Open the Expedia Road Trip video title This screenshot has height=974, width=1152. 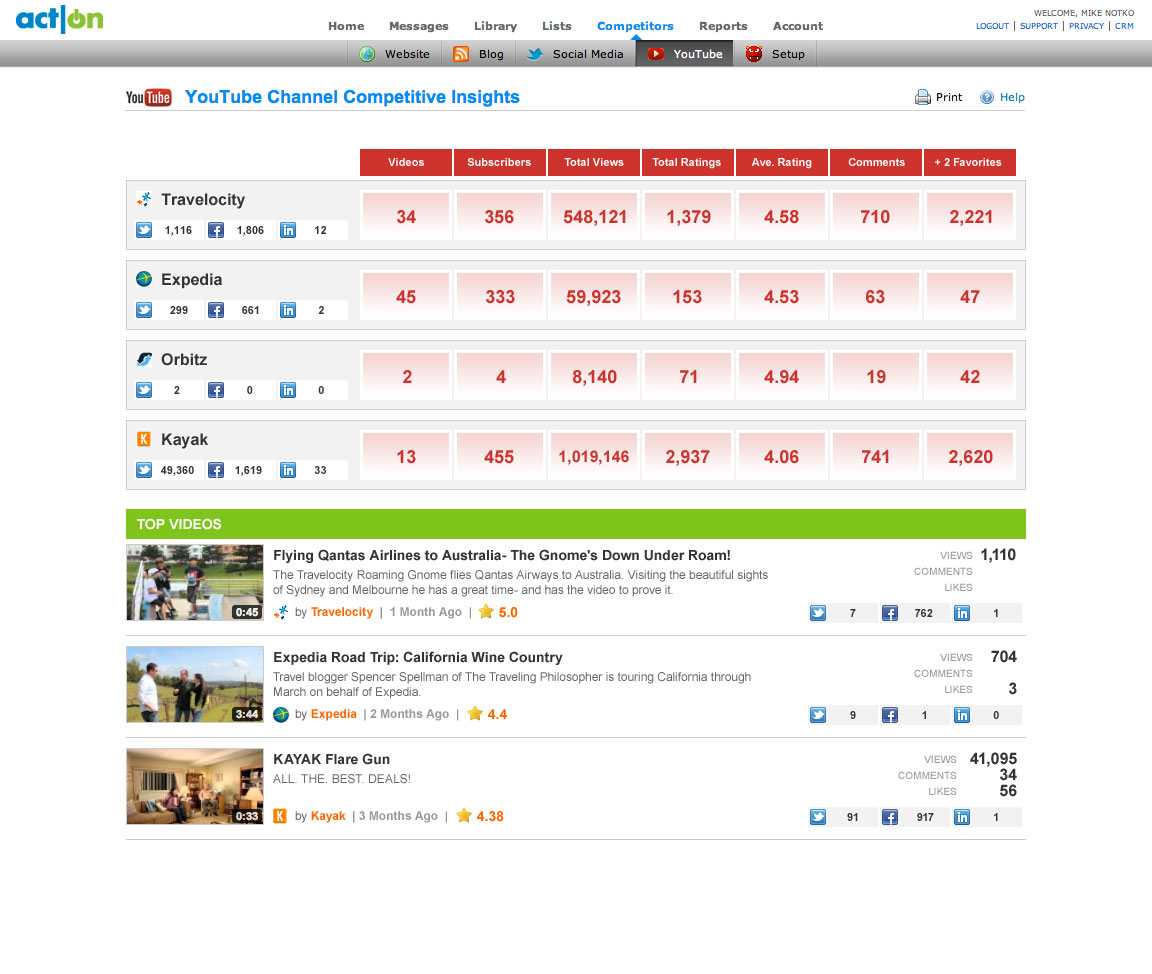418,657
